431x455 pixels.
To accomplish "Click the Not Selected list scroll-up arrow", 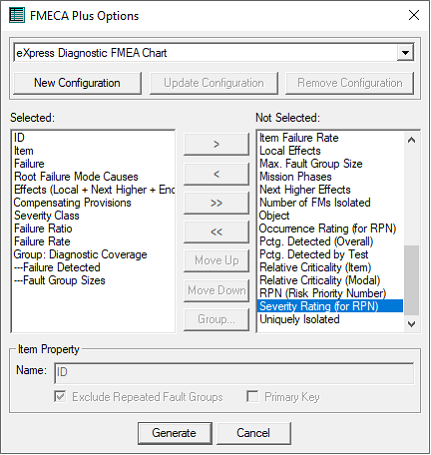I will (411, 140).
